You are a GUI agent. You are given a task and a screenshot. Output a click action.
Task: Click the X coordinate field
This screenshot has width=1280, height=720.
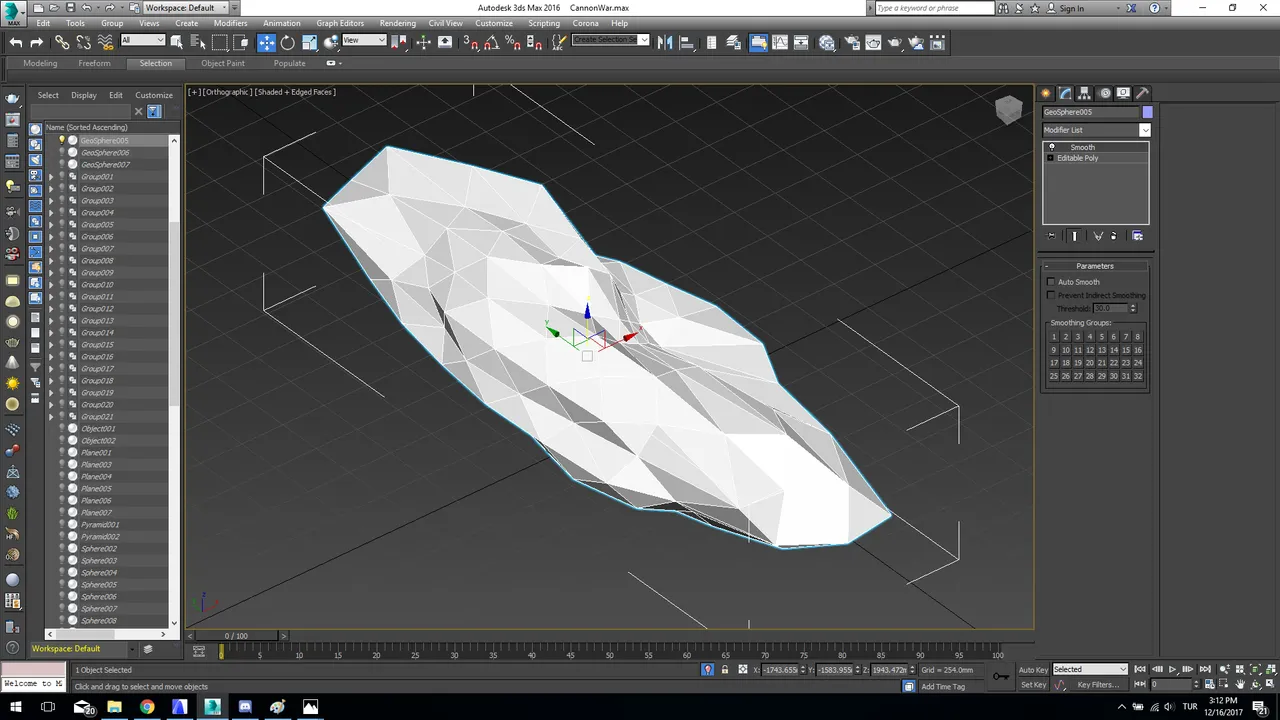click(780, 670)
